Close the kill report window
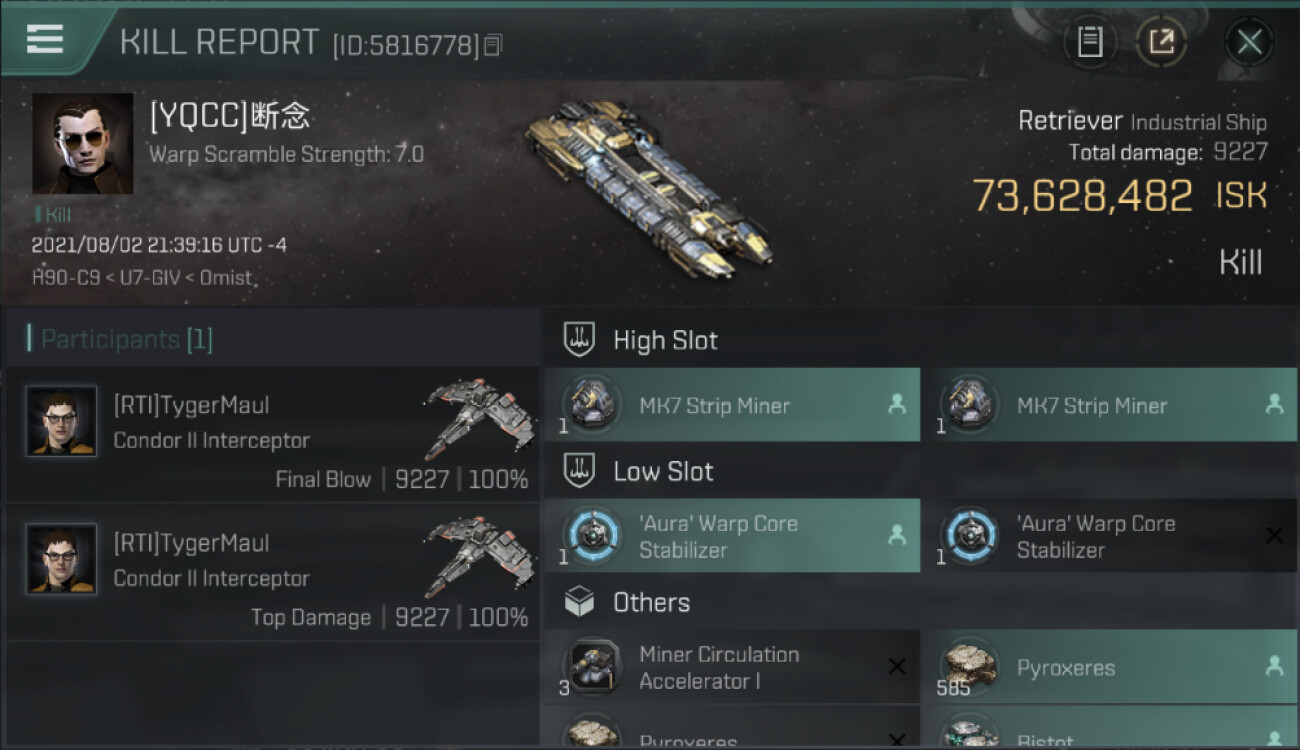1300x750 pixels. pyautogui.click(x=1249, y=42)
